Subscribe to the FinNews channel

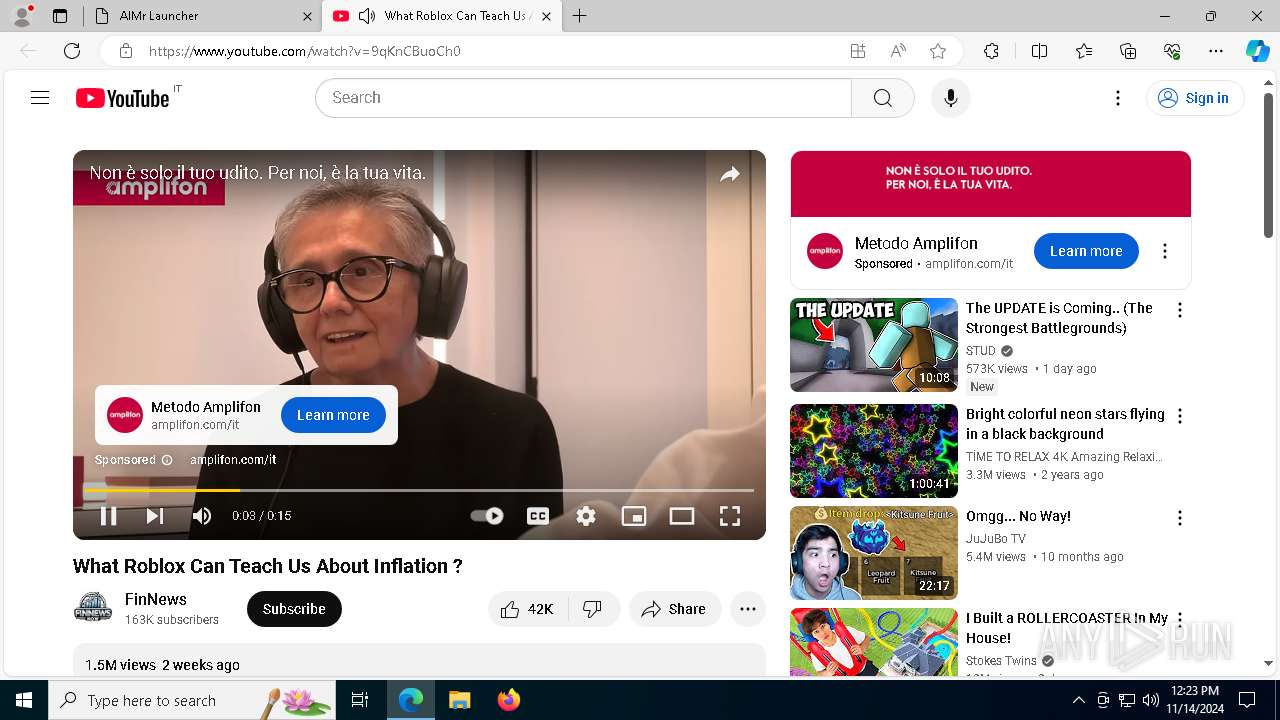(x=294, y=609)
